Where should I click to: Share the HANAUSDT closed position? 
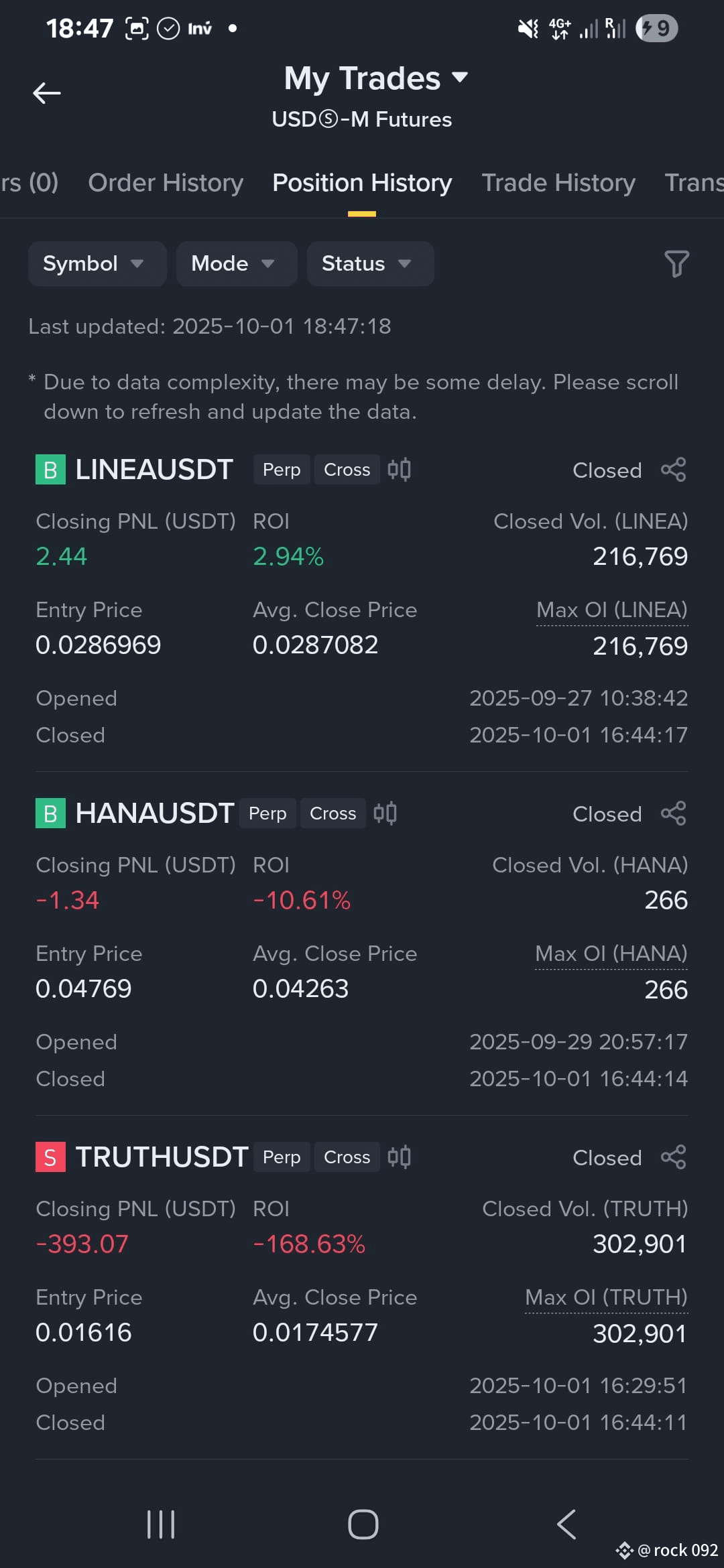pyautogui.click(x=673, y=813)
